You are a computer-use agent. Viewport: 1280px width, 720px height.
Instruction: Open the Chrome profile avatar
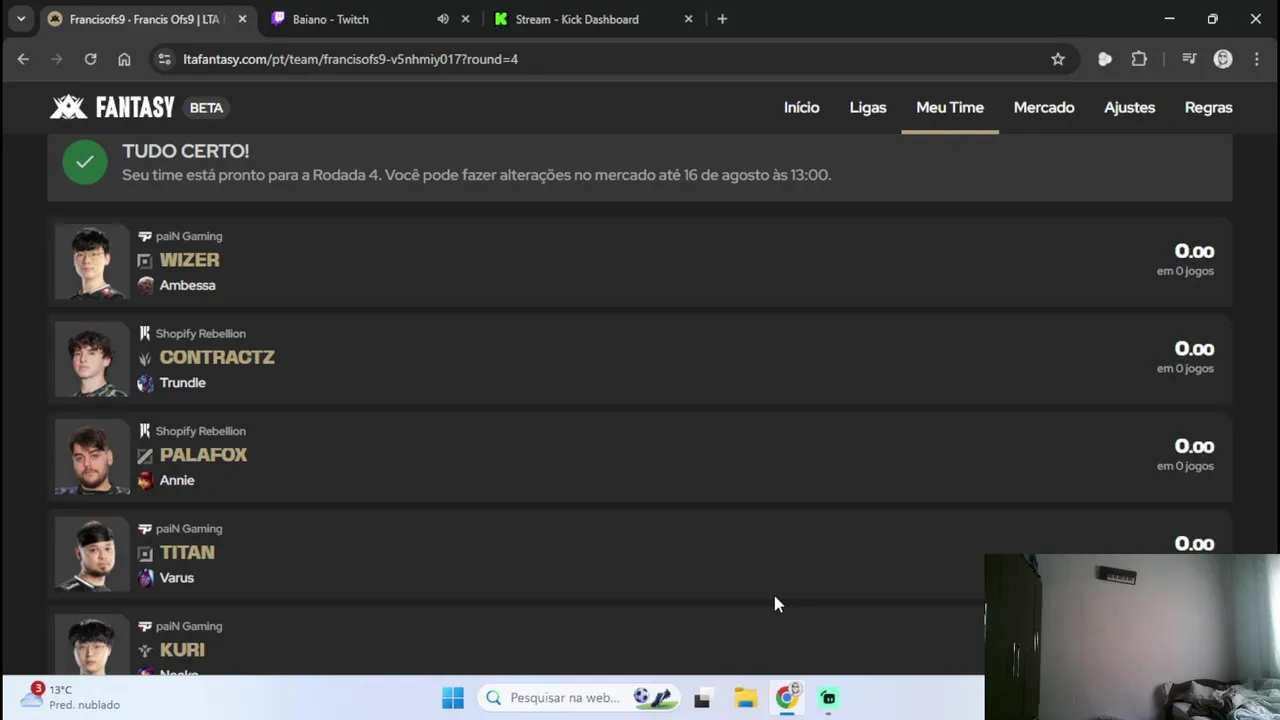pyautogui.click(x=1223, y=59)
